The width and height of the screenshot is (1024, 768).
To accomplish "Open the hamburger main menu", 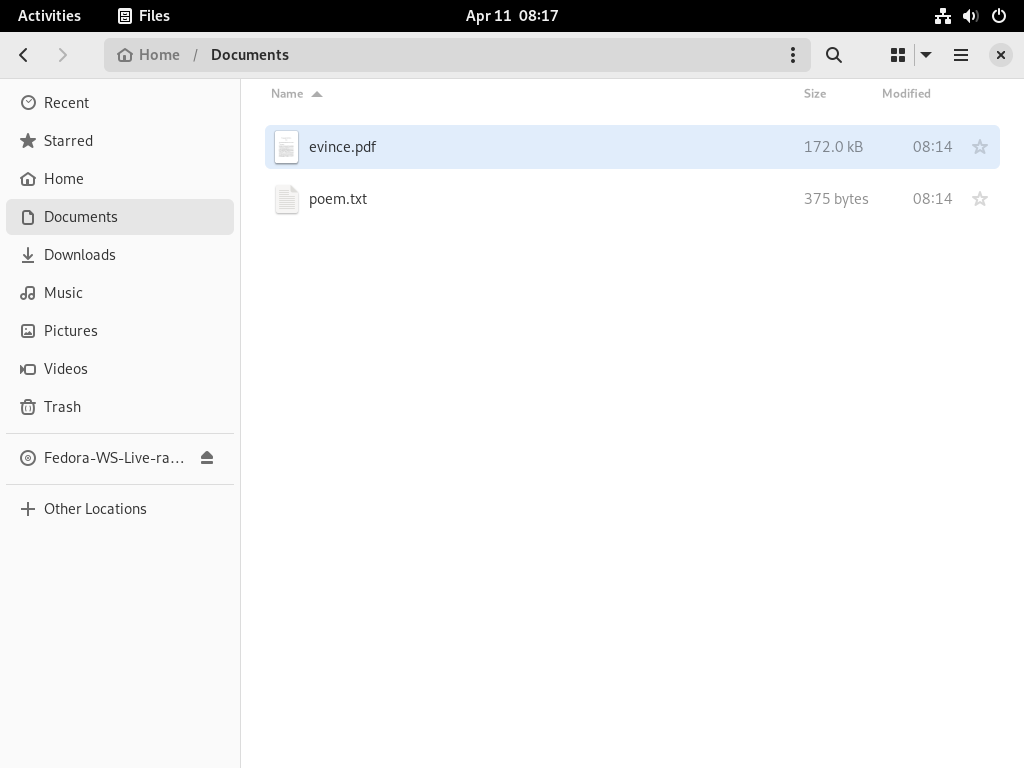I will pyautogui.click(x=961, y=55).
